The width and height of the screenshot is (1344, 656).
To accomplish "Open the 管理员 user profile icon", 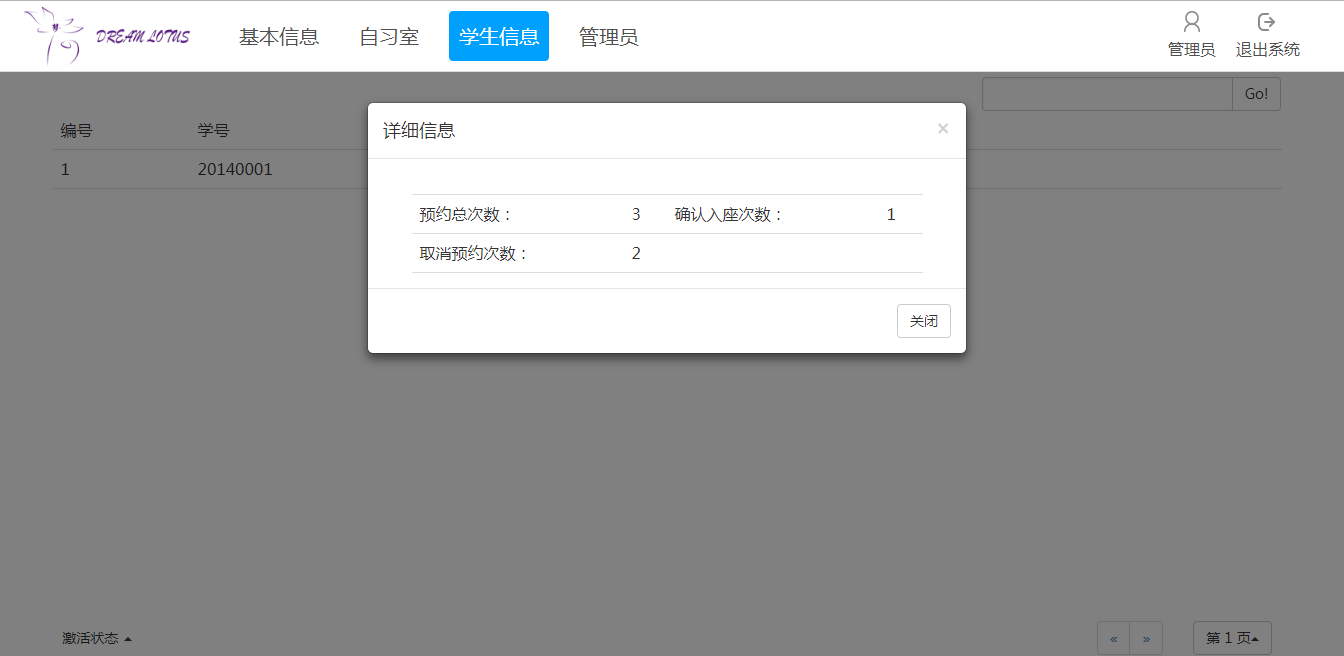I will pyautogui.click(x=1191, y=22).
